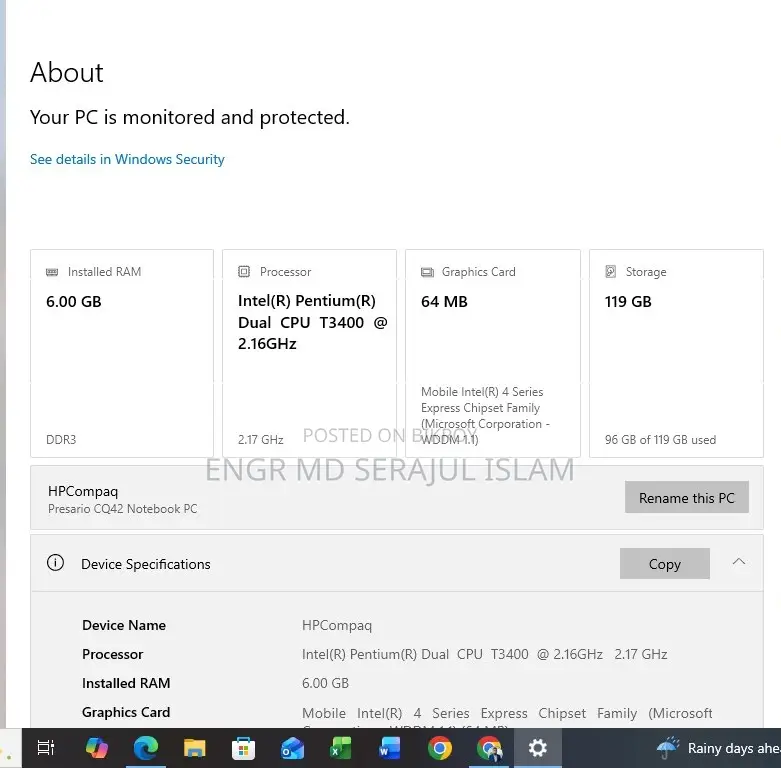Open Google Chrome from the taskbar
This screenshot has height=768, width=781.
coord(439,748)
